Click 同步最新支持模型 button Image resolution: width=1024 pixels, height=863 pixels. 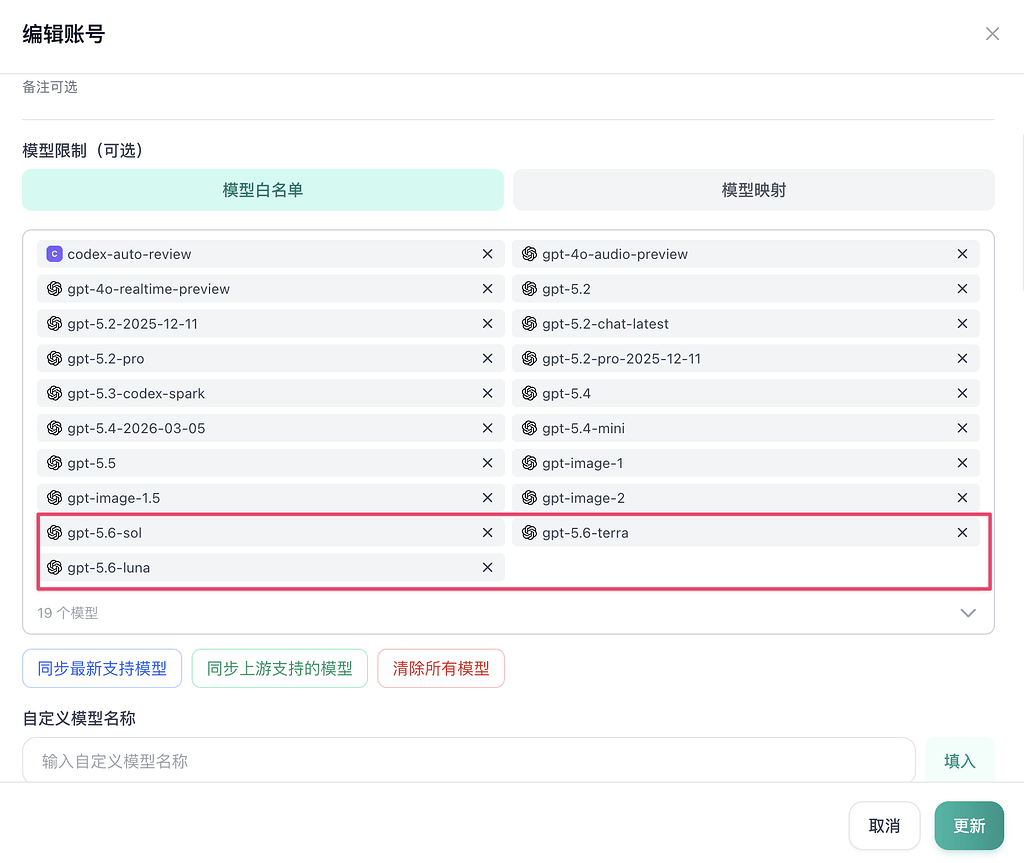click(102, 668)
